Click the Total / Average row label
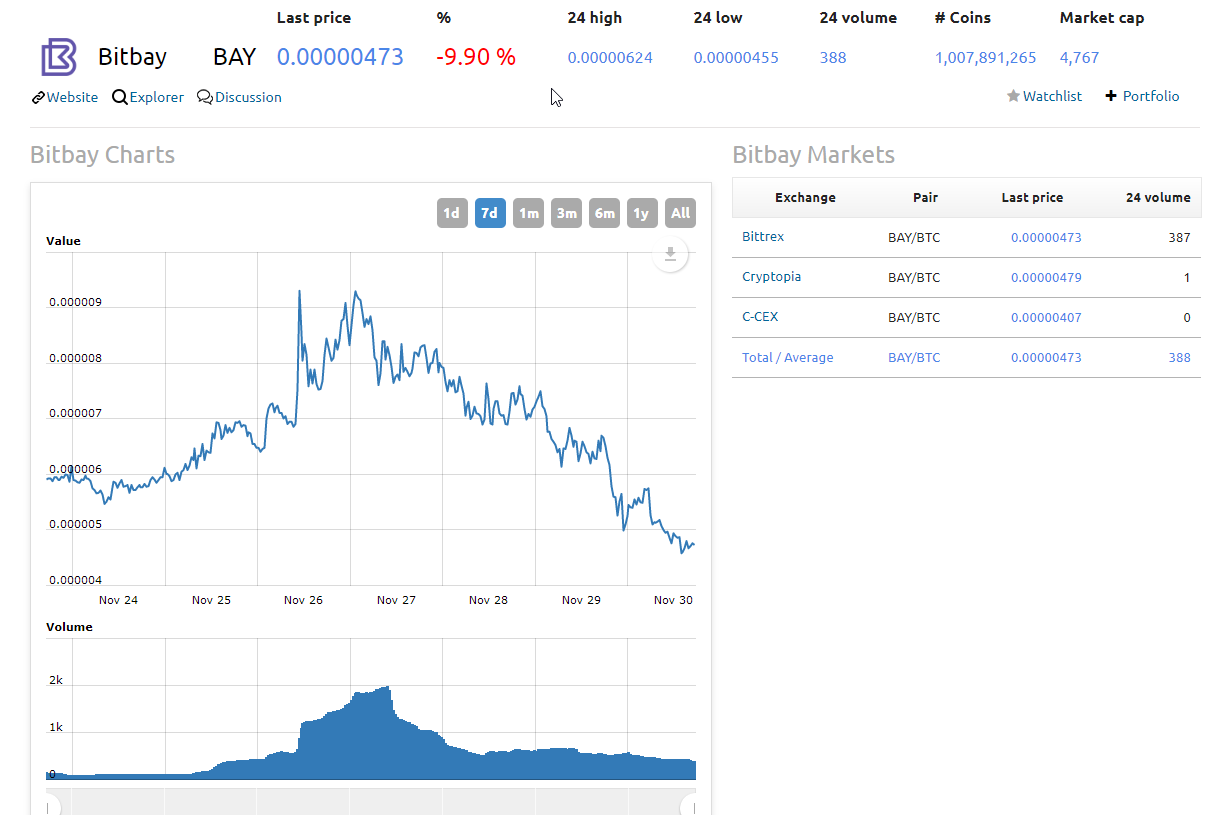The width and height of the screenshot is (1211, 815). (787, 357)
